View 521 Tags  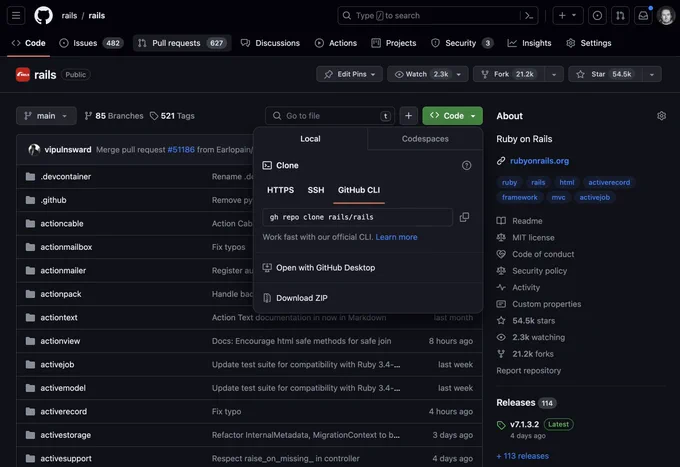click(x=172, y=116)
